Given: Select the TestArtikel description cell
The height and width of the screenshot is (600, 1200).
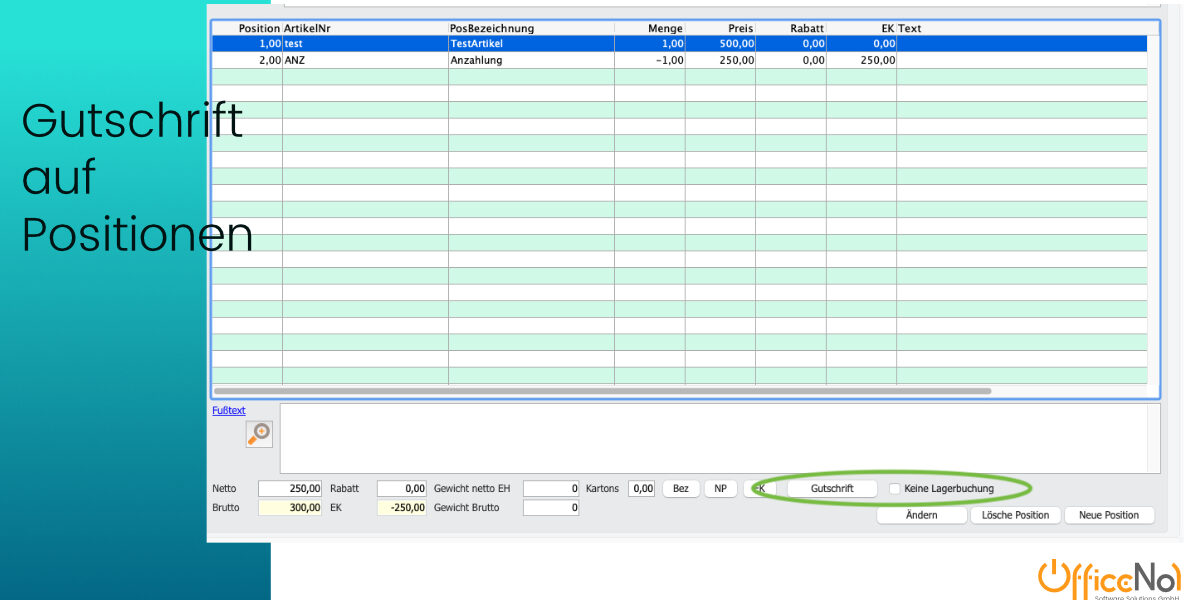Looking at the screenshot, I should tap(531, 44).
